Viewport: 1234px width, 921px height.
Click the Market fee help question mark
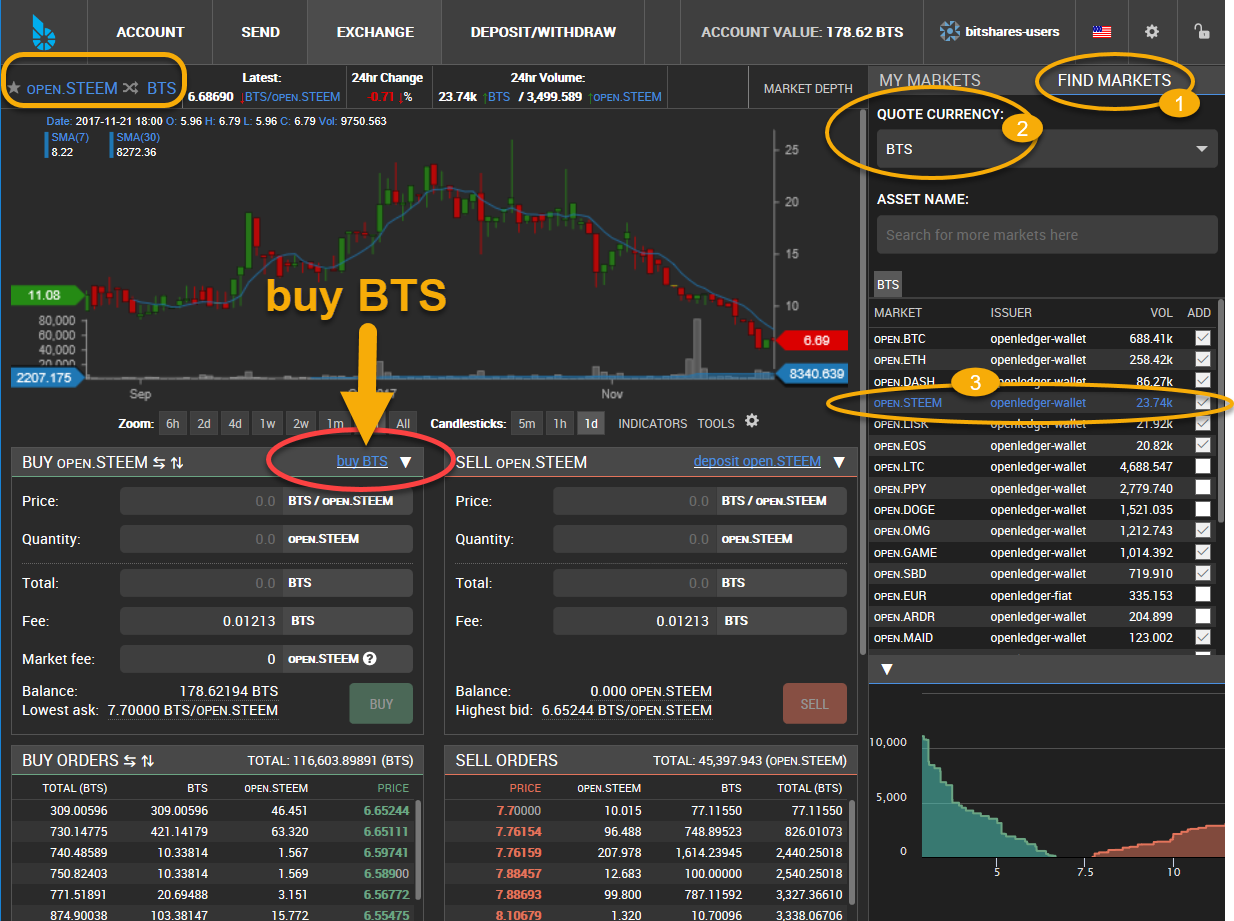tap(370, 659)
